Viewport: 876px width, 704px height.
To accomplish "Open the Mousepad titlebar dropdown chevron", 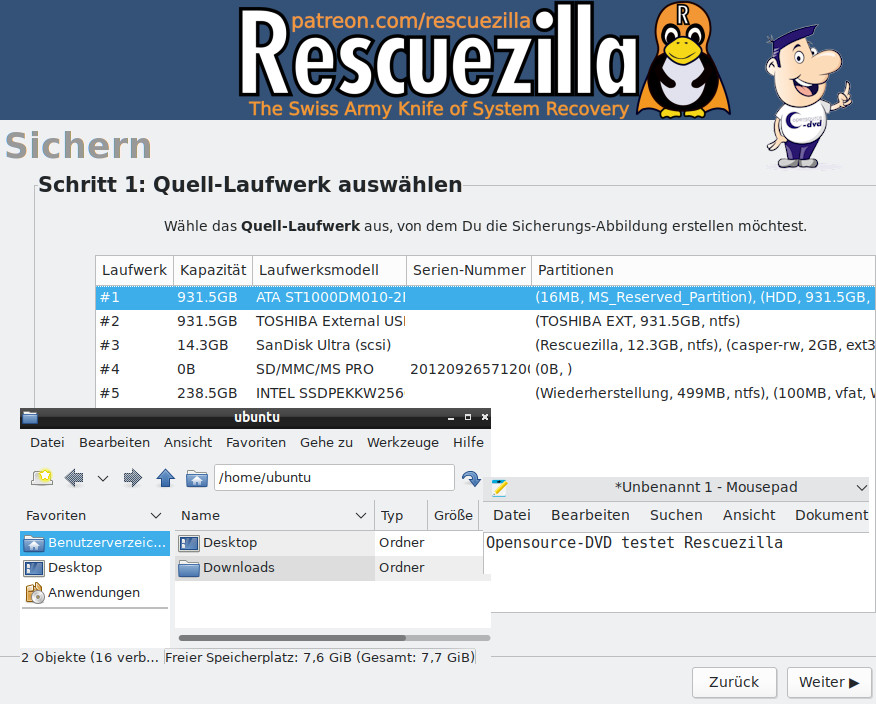I will pyautogui.click(x=862, y=488).
